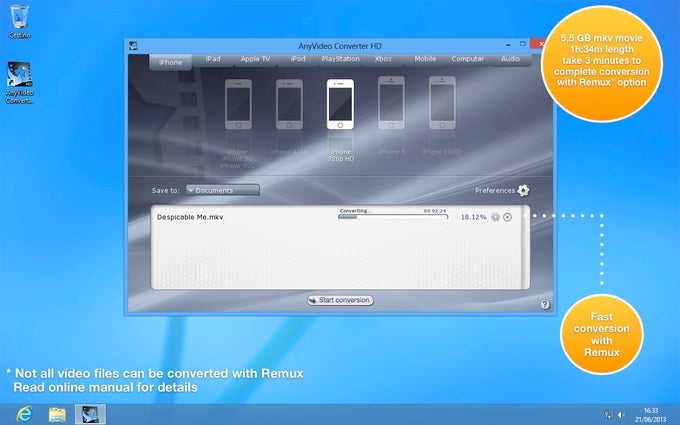Click the Preferences label
Image resolution: width=680 pixels, height=425 pixels.
click(495, 190)
